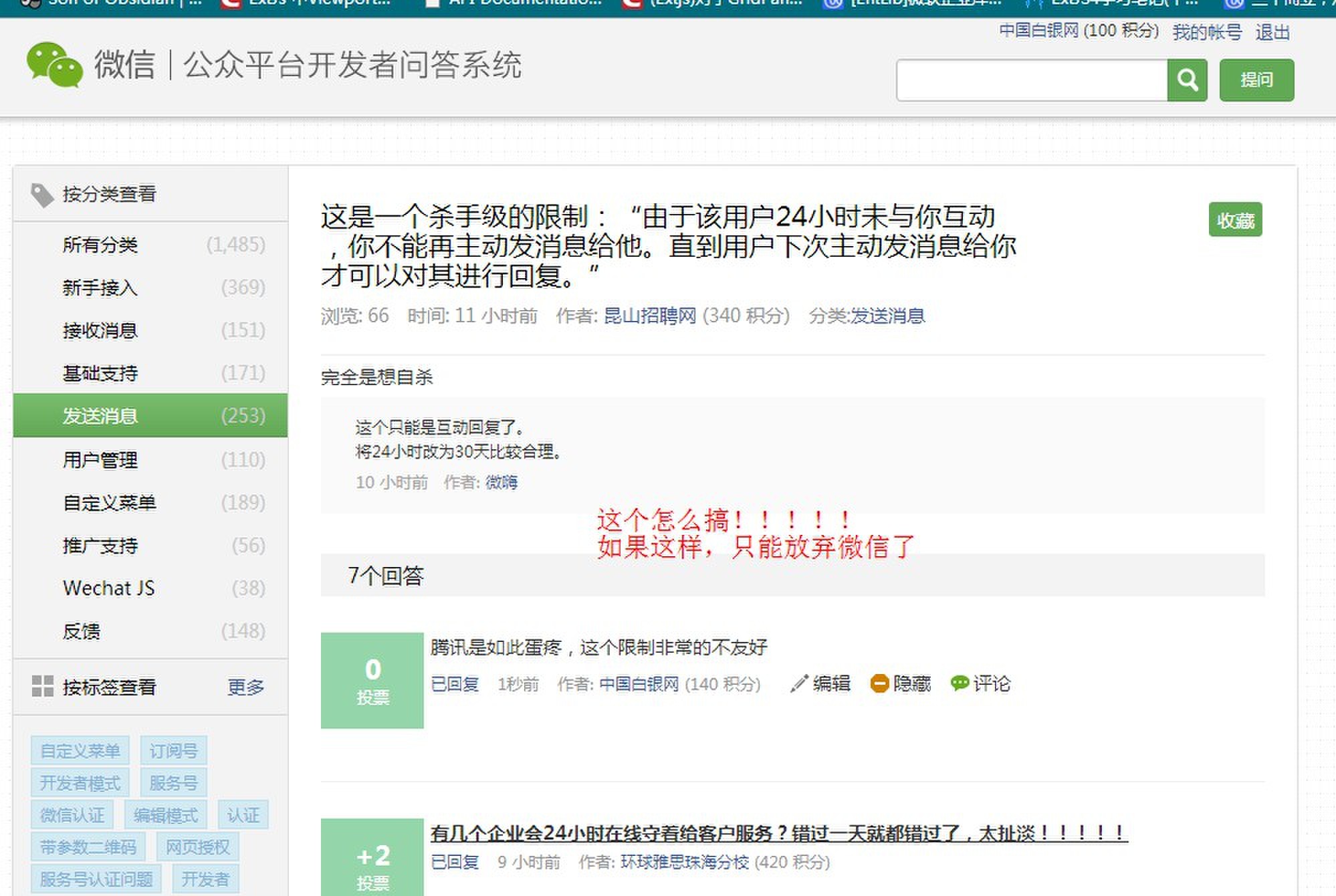Click the 认证 tag

[243, 814]
